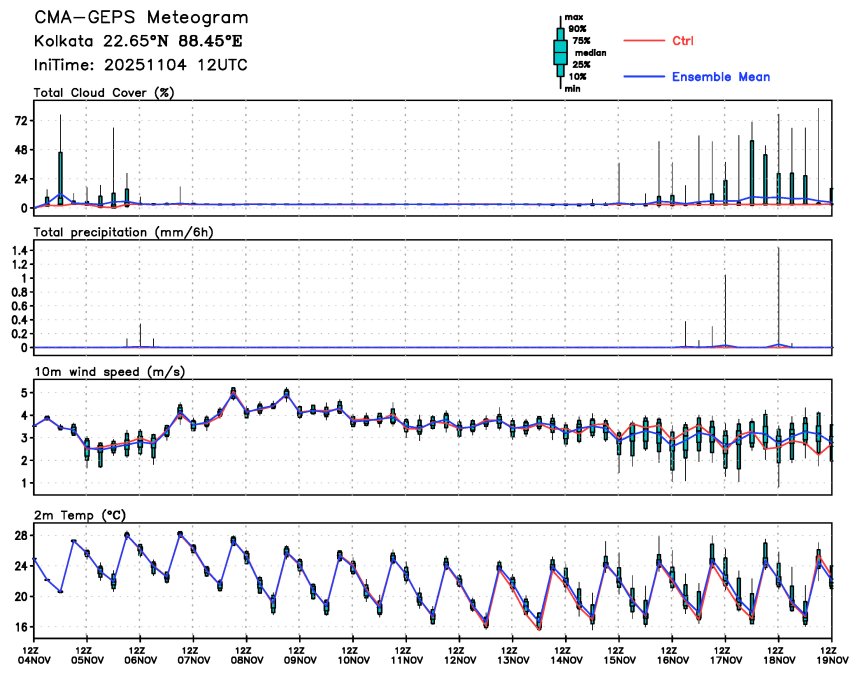The width and height of the screenshot is (860, 676).
Task: Click the 'Total Cloud Cover (%)' panel title
Action: click(x=104, y=93)
